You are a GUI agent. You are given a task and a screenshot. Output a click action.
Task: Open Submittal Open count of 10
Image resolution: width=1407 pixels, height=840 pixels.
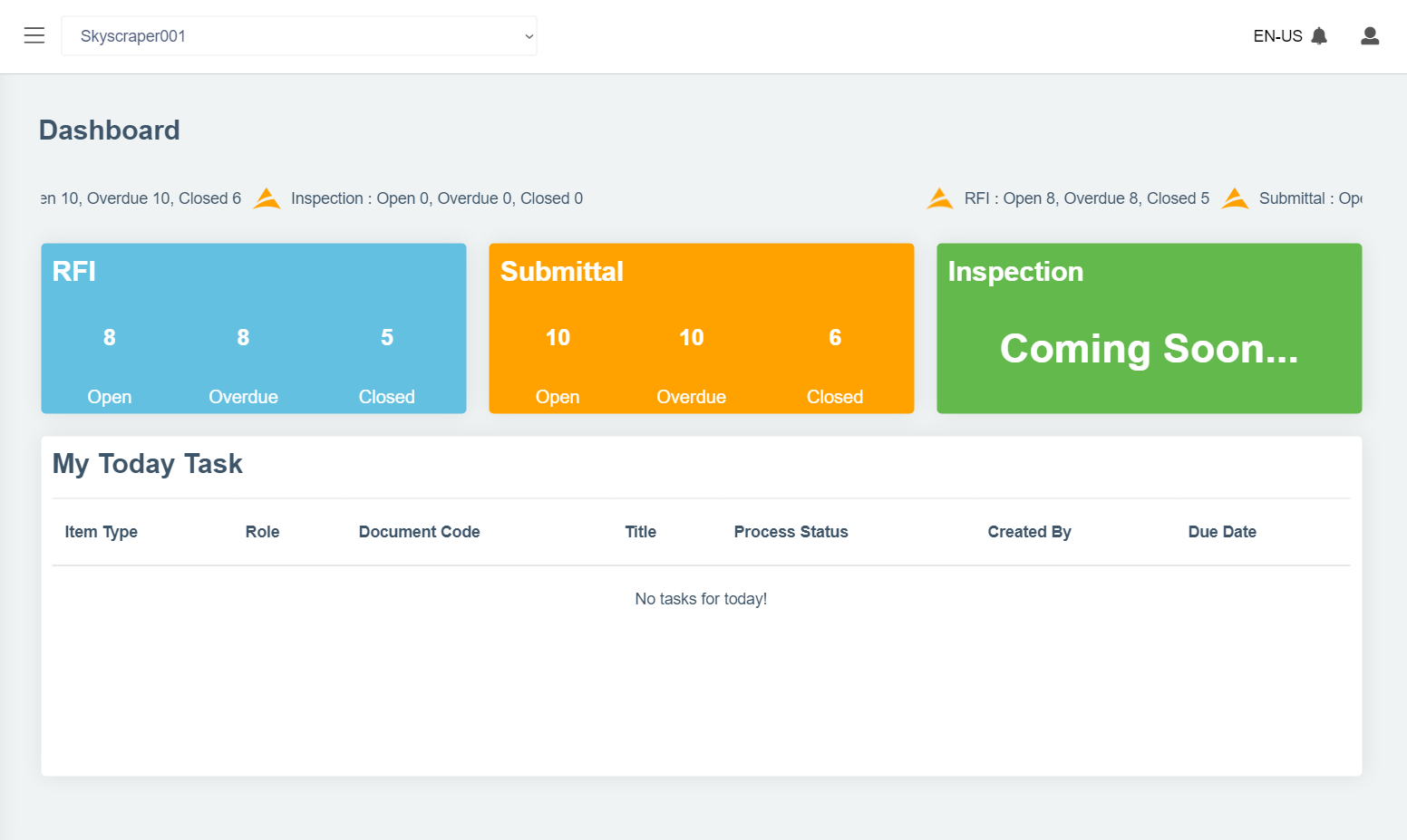point(558,338)
